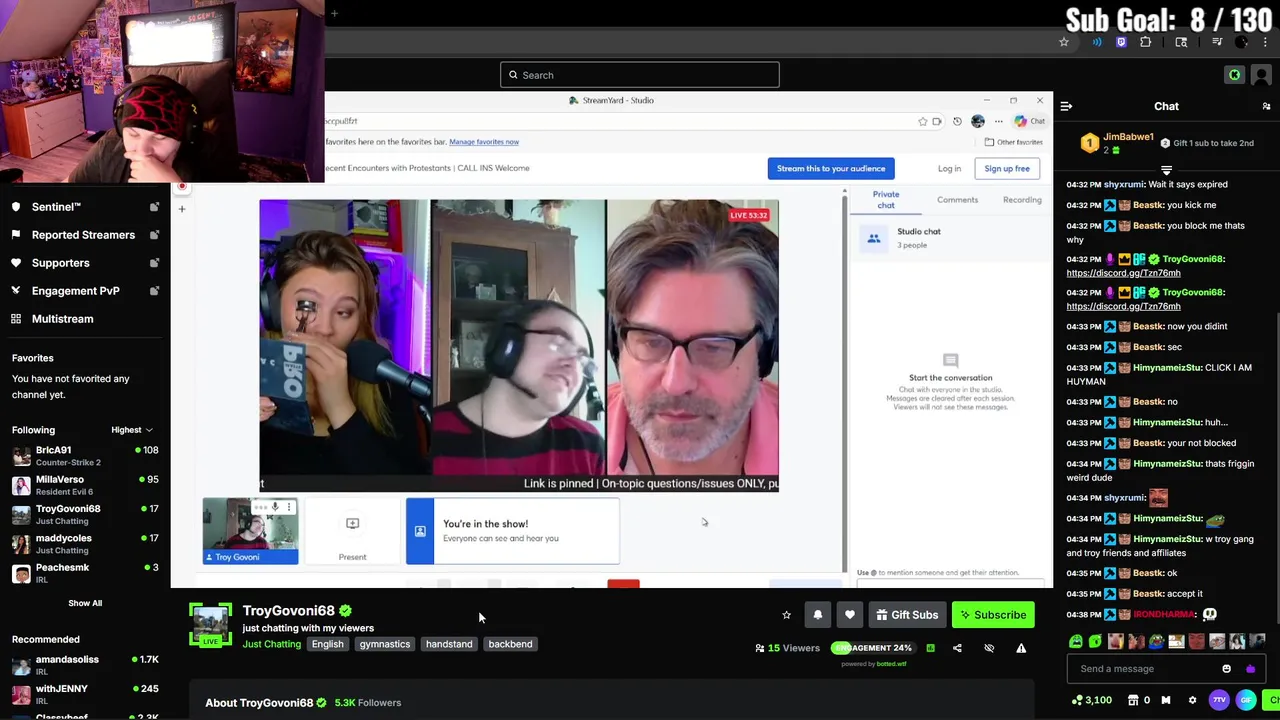Switch to Recording tab in StreamYard
This screenshot has height=720, width=1280.
click(1022, 200)
